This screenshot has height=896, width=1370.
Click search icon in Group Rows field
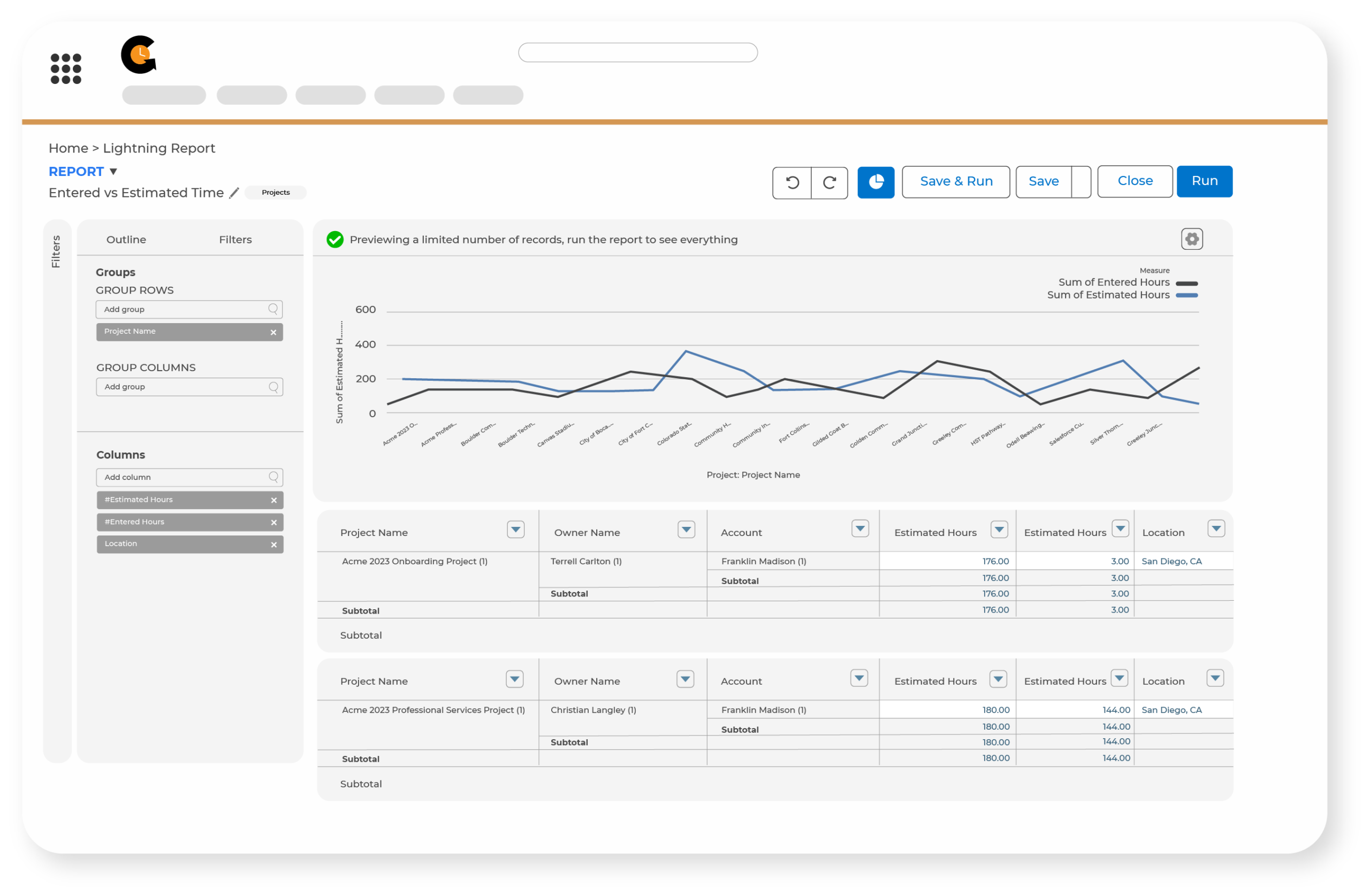[273, 310]
